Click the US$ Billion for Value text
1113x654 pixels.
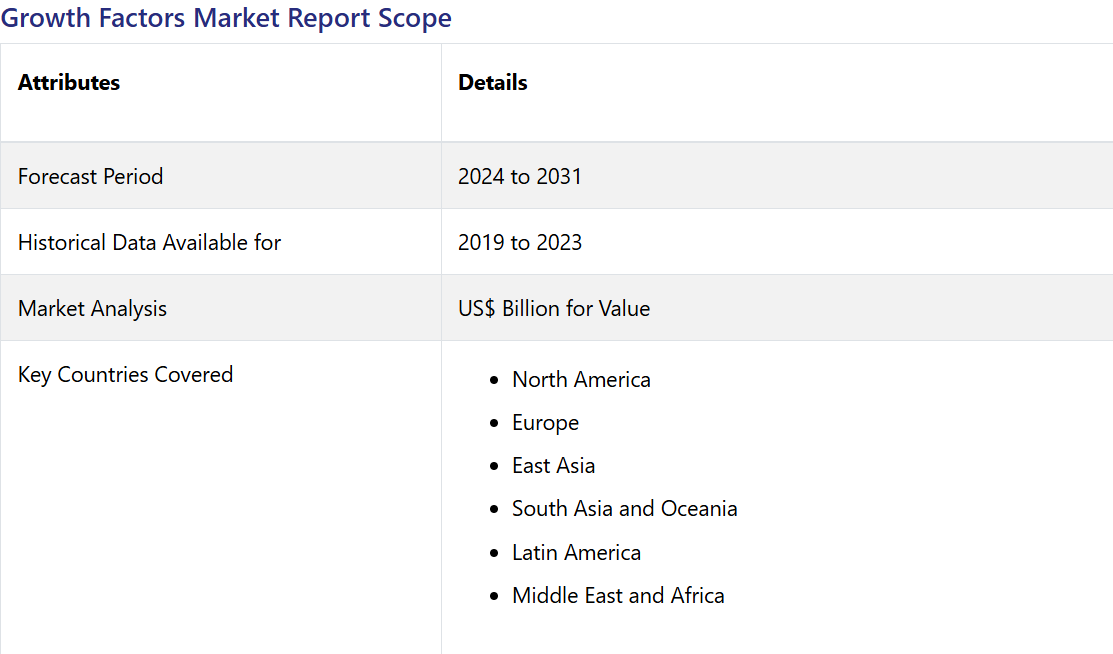point(554,309)
